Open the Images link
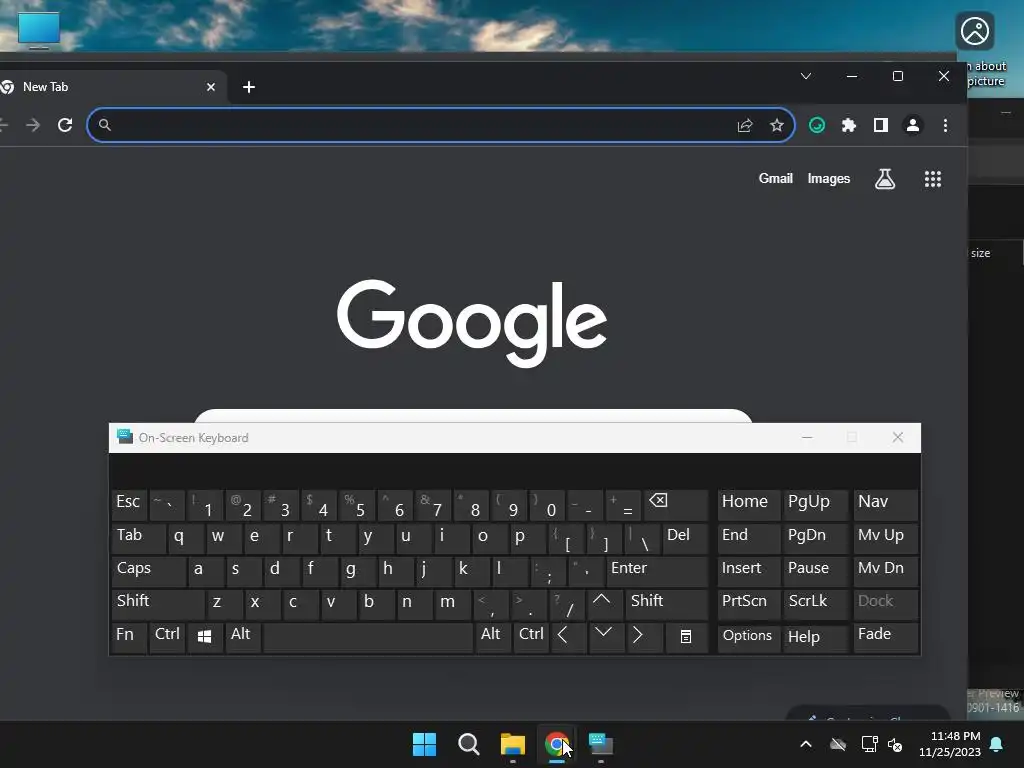The image size is (1024, 768). (829, 178)
